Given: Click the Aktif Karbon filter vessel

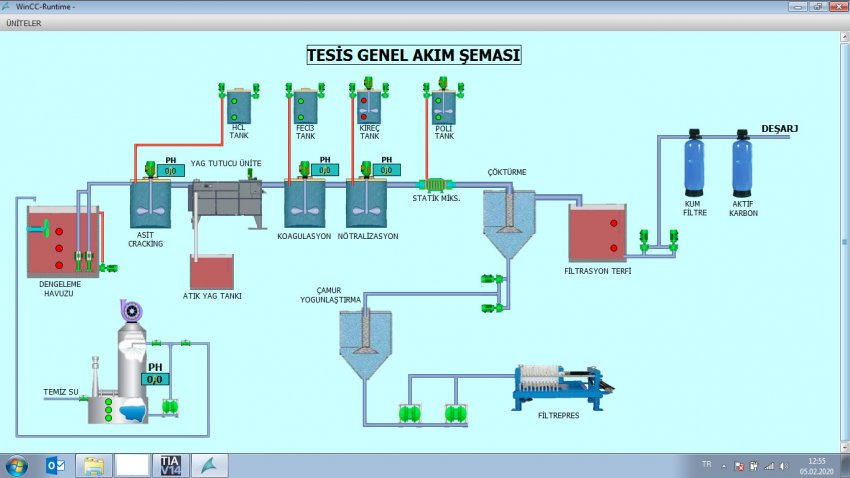Looking at the screenshot, I should click(x=742, y=164).
